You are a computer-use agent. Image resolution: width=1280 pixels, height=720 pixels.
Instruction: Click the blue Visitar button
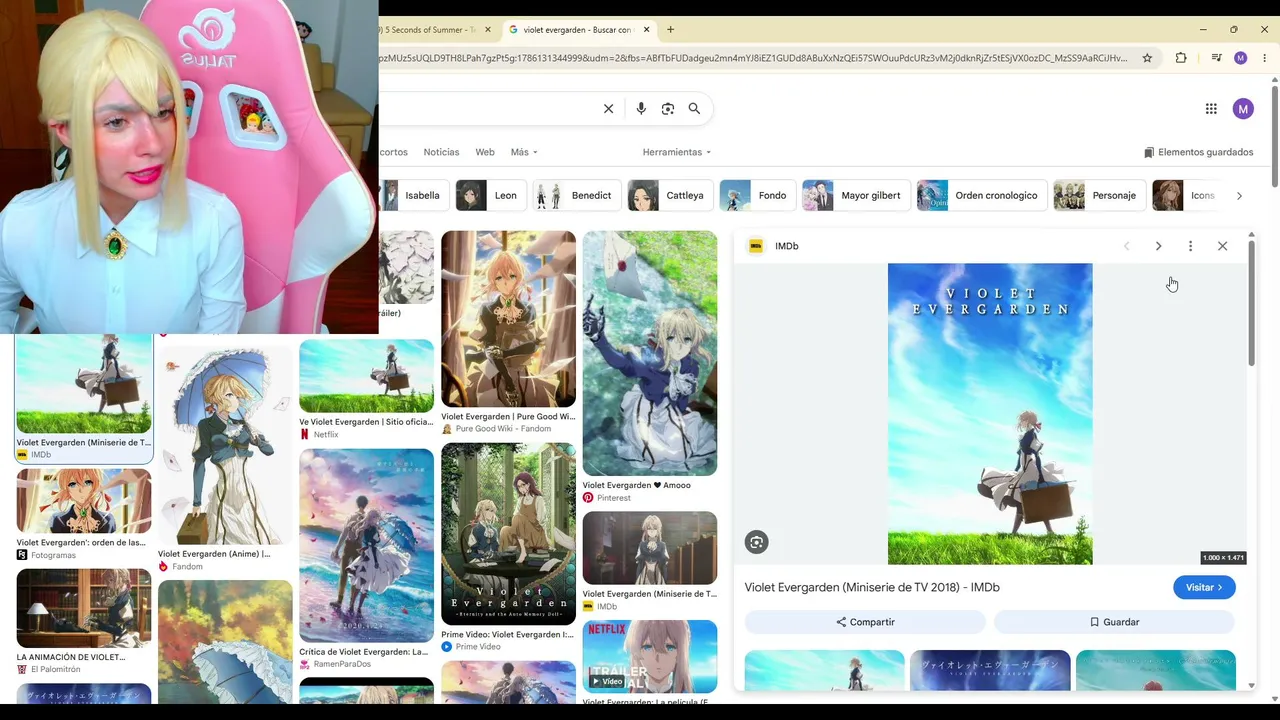tap(1204, 587)
